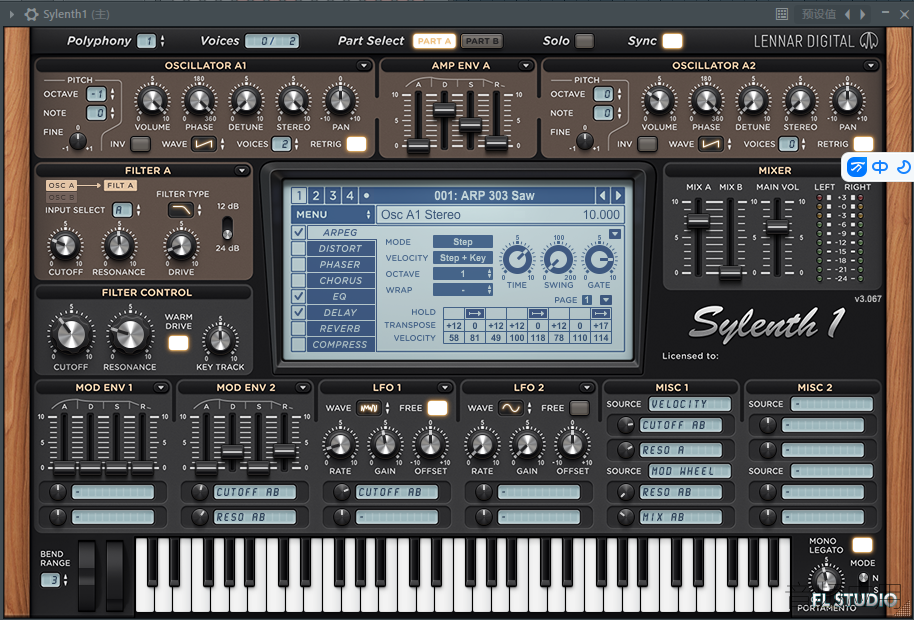Click the Velocity Step + Key button
Image resolution: width=914 pixels, height=620 pixels.
(463, 258)
